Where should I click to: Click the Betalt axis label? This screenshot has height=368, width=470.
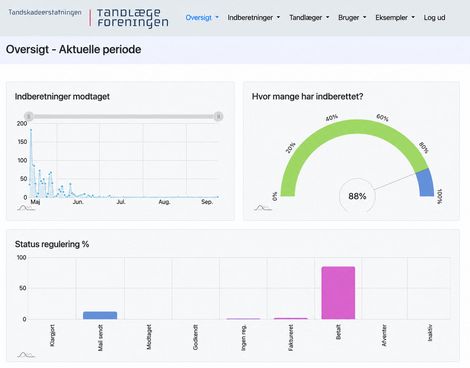338,332
